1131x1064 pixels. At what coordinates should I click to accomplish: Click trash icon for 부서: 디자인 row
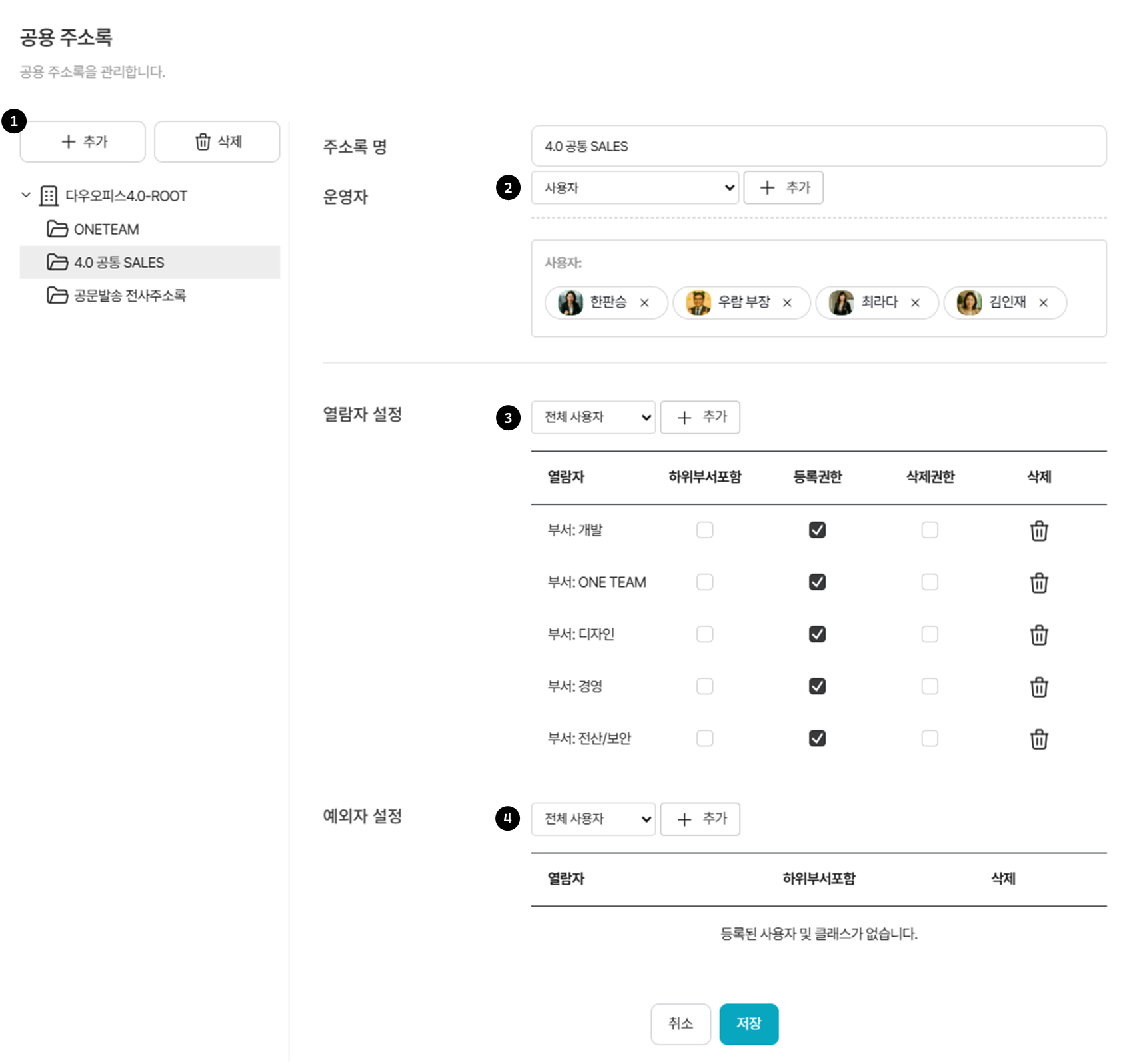1038,635
